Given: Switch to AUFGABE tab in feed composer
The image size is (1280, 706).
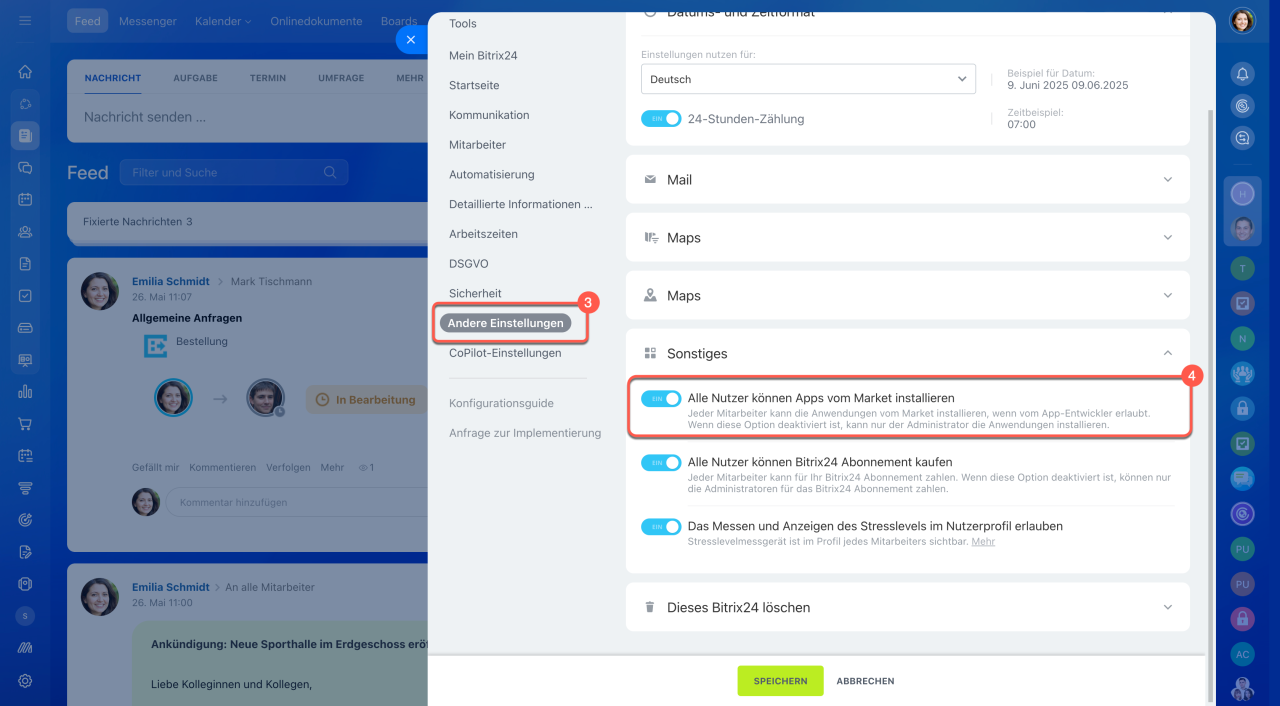Looking at the screenshot, I should (x=195, y=78).
